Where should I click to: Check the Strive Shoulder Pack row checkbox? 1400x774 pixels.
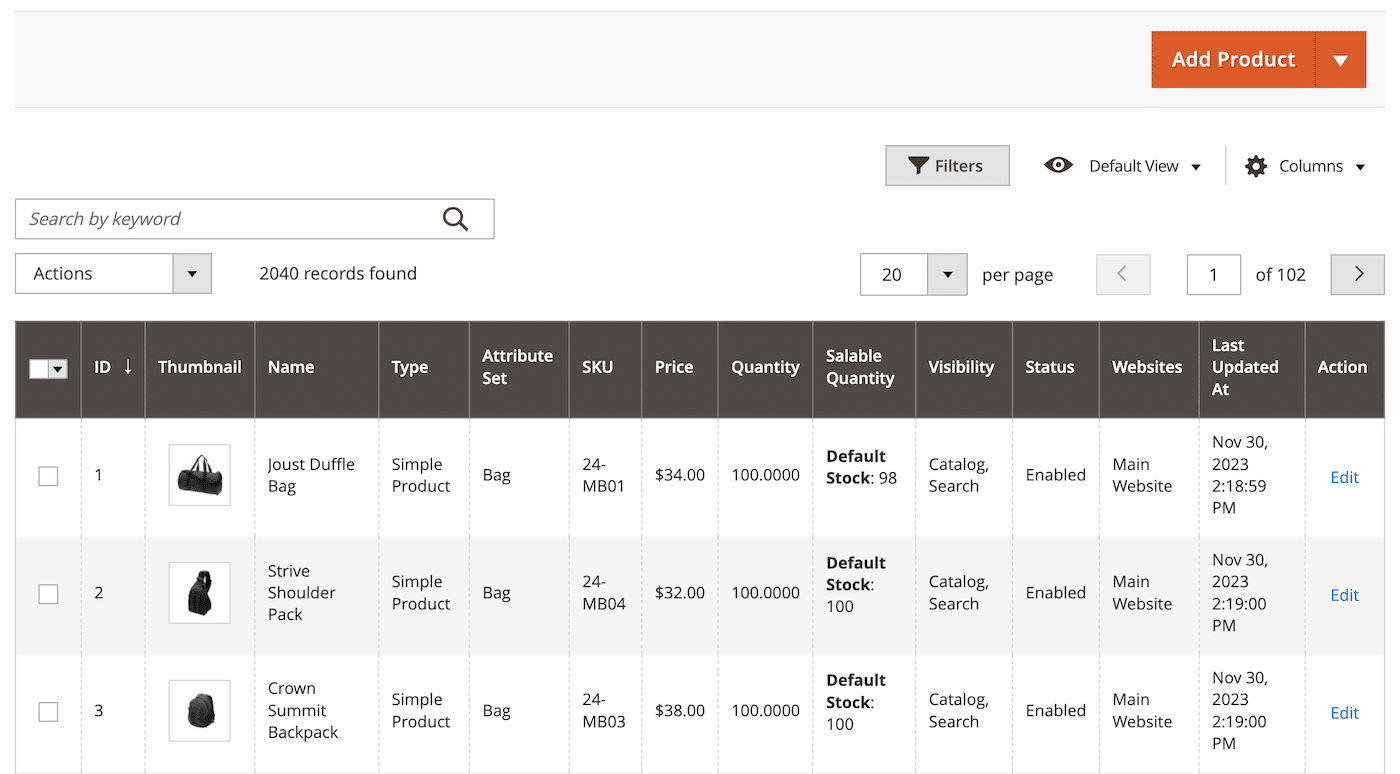[48, 593]
